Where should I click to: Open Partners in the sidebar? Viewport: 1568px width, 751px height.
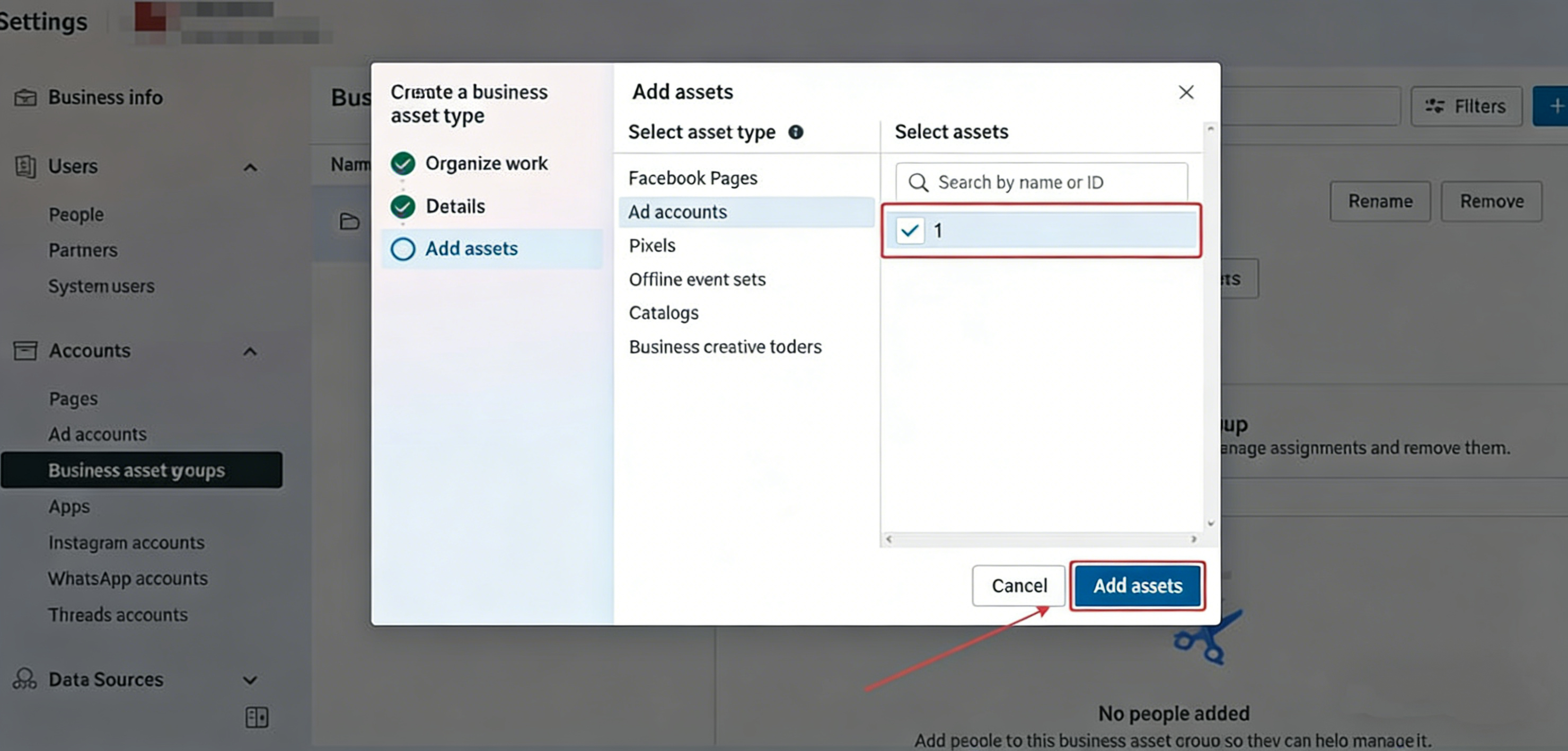point(83,250)
